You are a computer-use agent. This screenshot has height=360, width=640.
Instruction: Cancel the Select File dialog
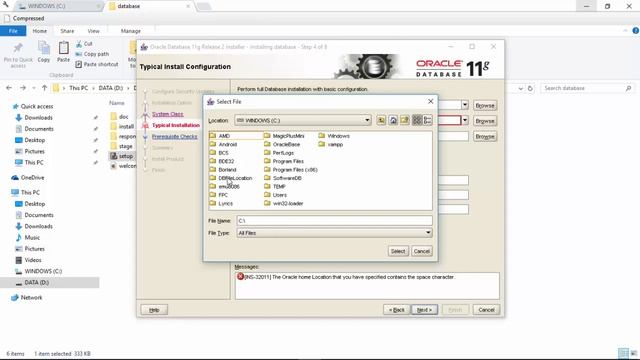pos(421,251)
